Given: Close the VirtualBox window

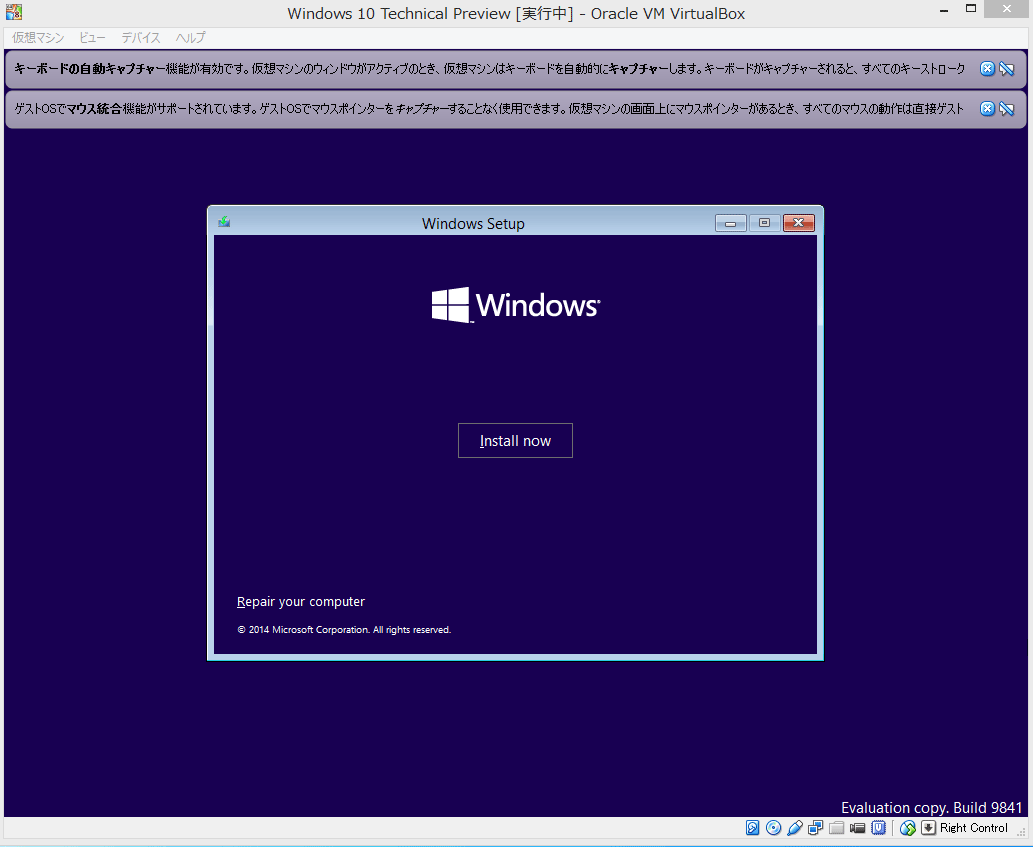Looking at the screenshot, I should 1007,9.
